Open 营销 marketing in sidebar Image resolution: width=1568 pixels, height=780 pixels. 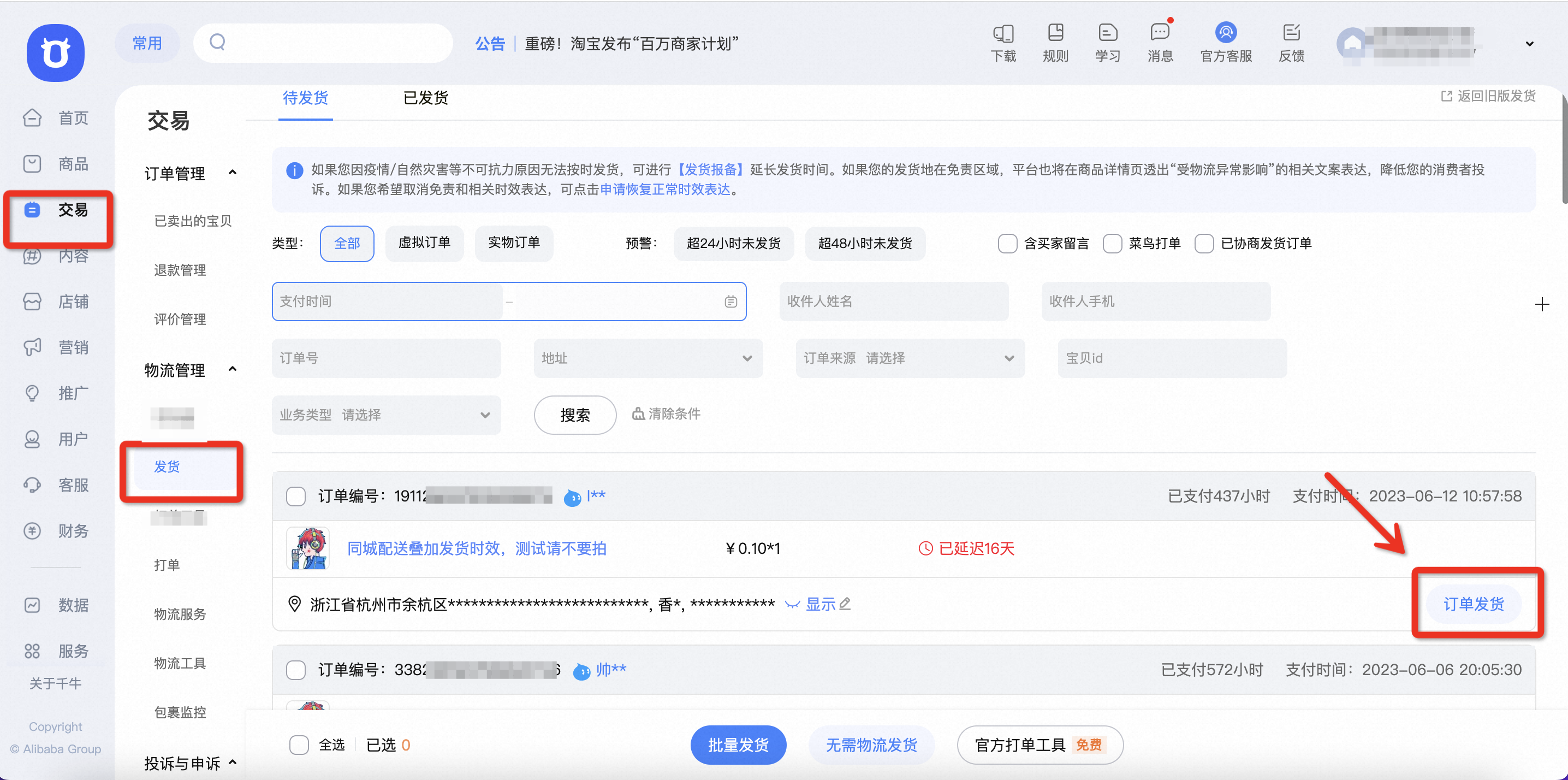click(55, 347)
